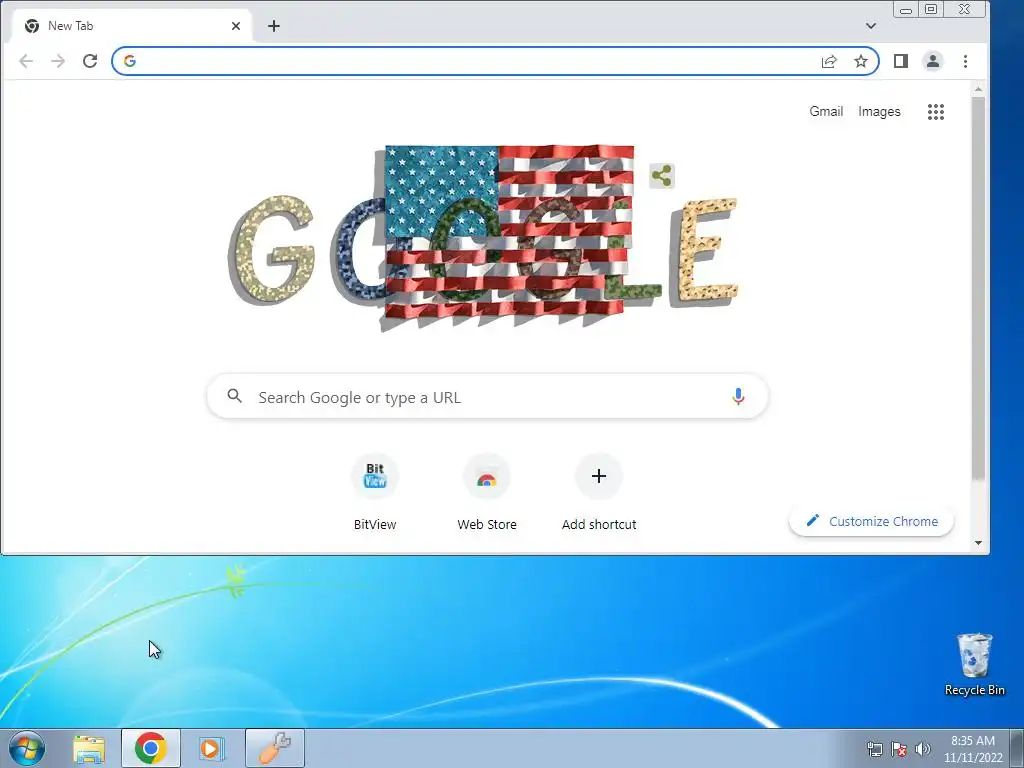Open a new tab with the plus button
The height and width of the screenshot is (768, 1024).
point(274,26)
